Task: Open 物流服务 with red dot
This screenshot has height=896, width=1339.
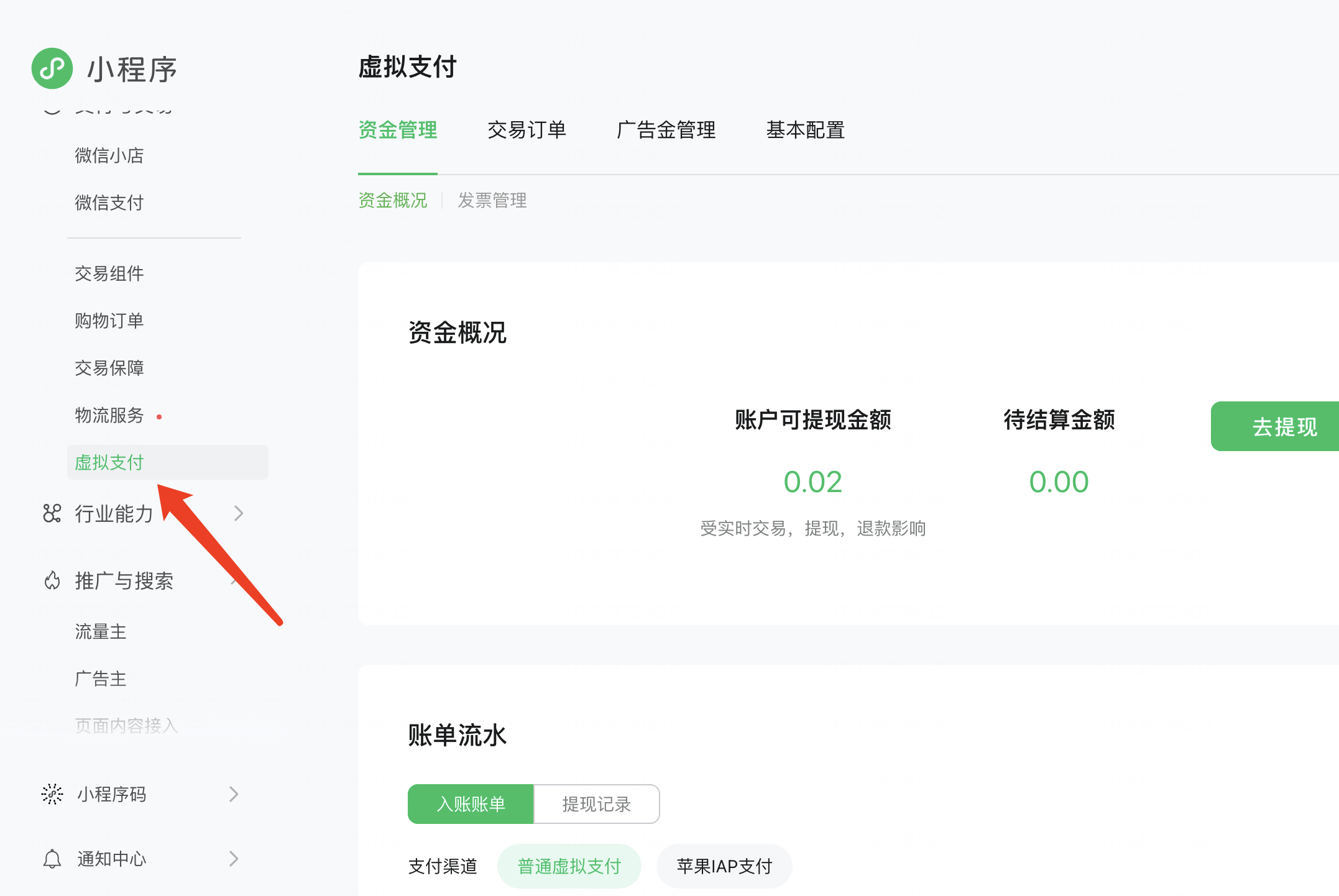Action: coord(109,415)
